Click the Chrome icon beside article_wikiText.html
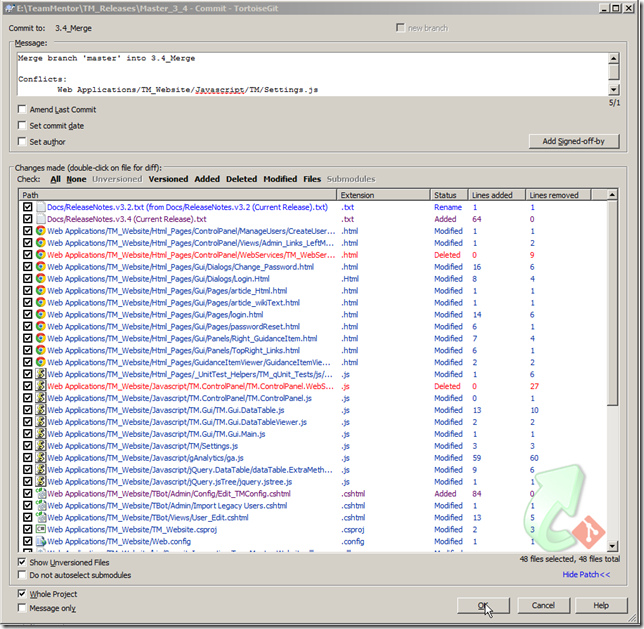The height and width of the screenshot is (629, 644). pos(40,302)
